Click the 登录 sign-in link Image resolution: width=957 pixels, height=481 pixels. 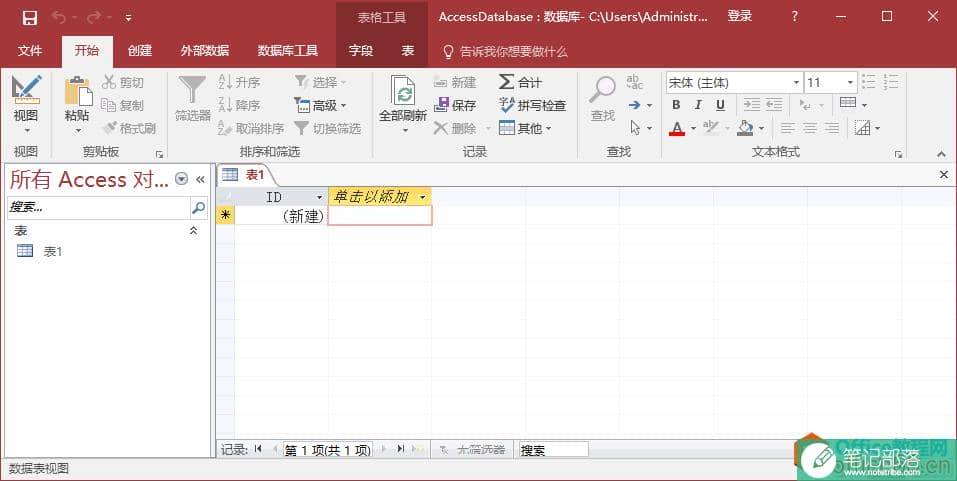(740, 16)
